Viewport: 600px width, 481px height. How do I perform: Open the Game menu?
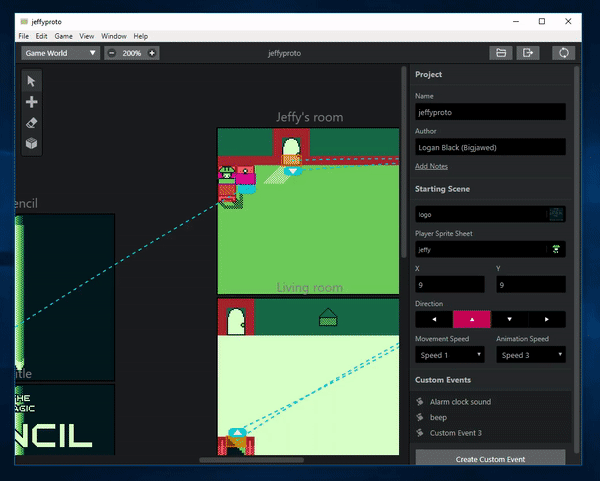pos(64,36)
